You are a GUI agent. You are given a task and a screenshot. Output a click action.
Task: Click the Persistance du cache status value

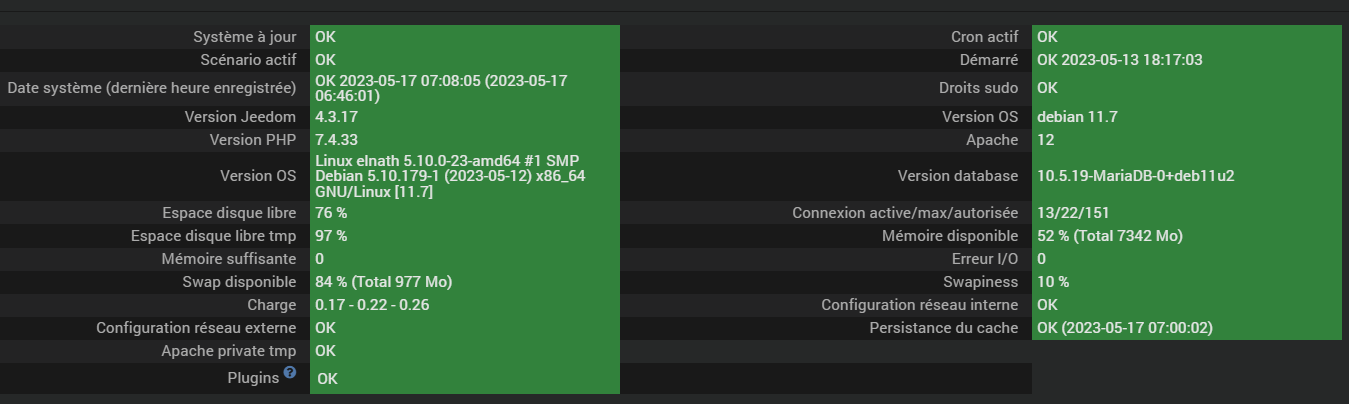point(1125,328)
